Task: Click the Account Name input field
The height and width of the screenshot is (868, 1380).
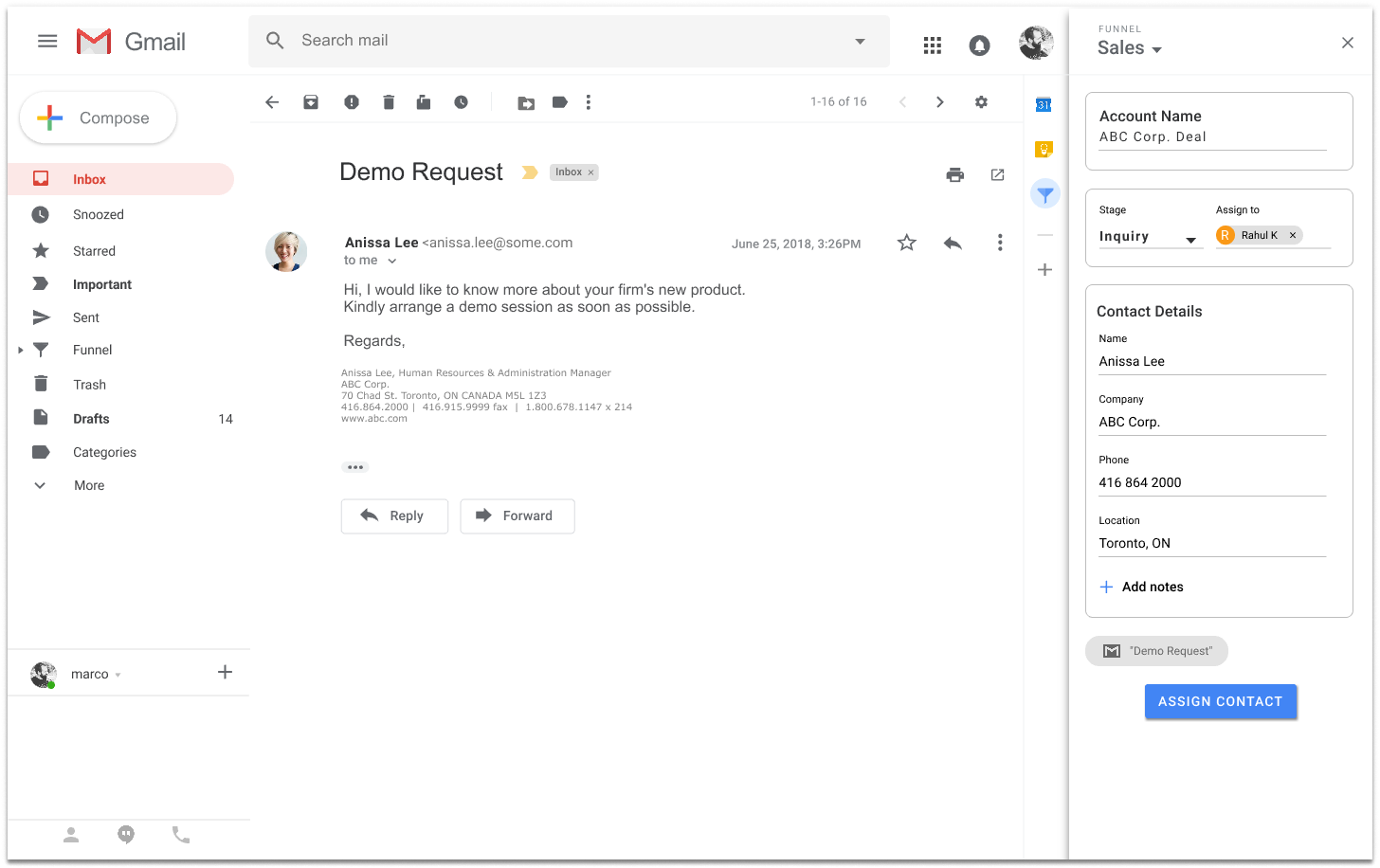Action: point(1211,137)
